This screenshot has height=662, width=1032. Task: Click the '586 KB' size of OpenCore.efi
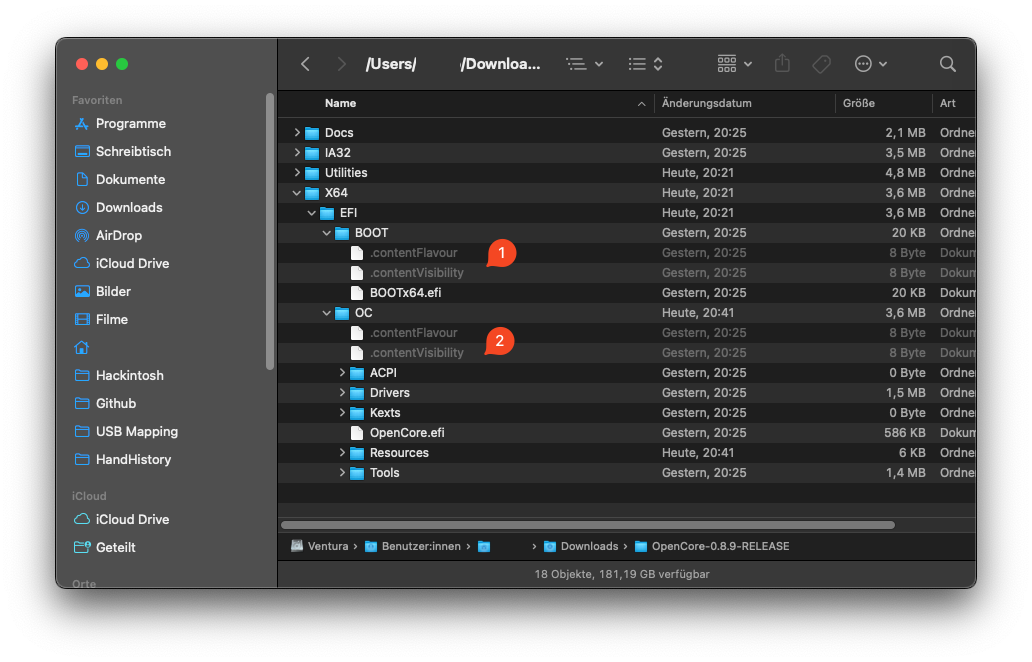click(904, 433)
